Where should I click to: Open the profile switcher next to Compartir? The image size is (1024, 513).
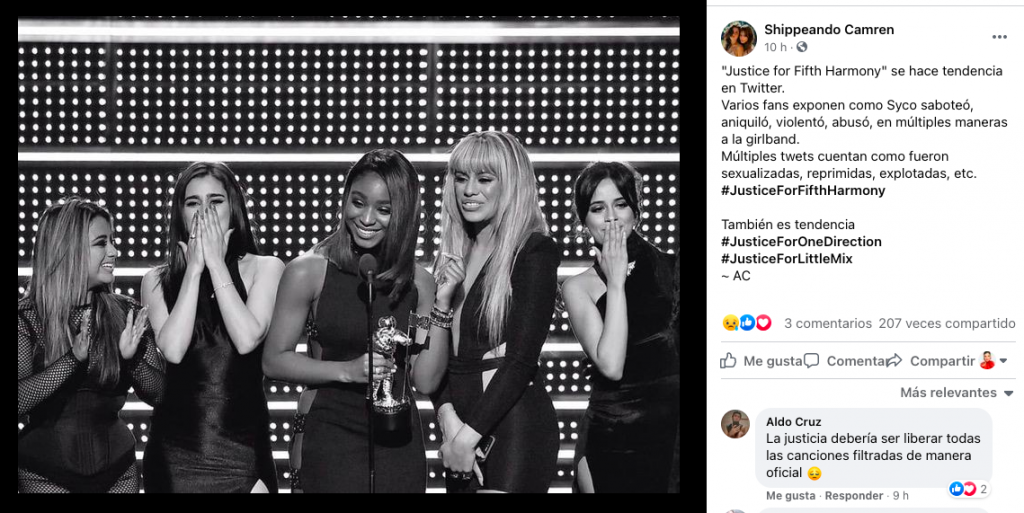[993, 361]
